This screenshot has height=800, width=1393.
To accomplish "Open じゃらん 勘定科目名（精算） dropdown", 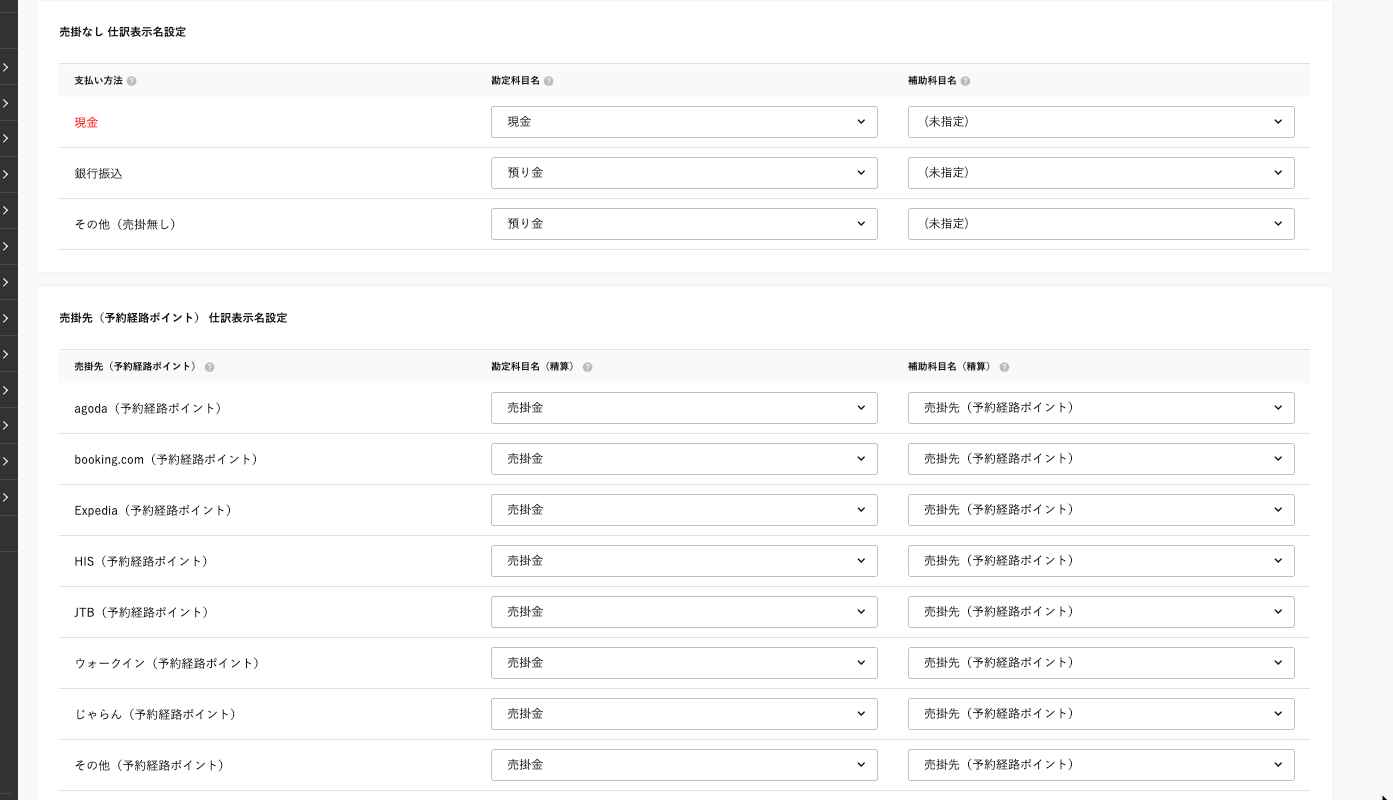I will pyautogui.click(x=684, y=714).
